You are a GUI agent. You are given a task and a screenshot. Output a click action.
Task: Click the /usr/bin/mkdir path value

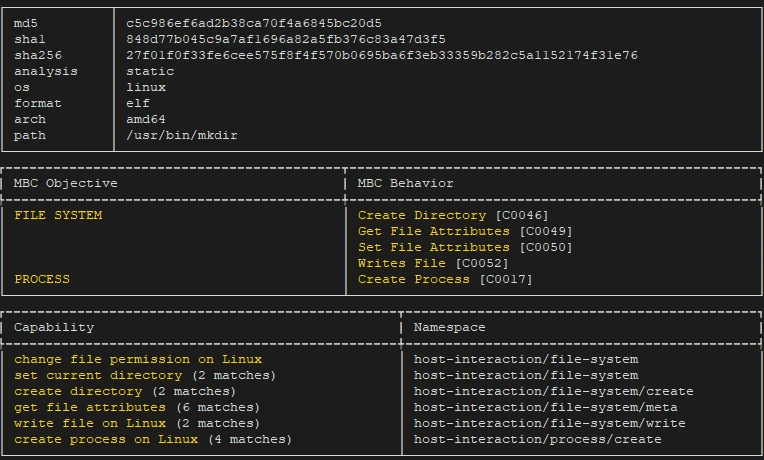[x=182, y=135]
